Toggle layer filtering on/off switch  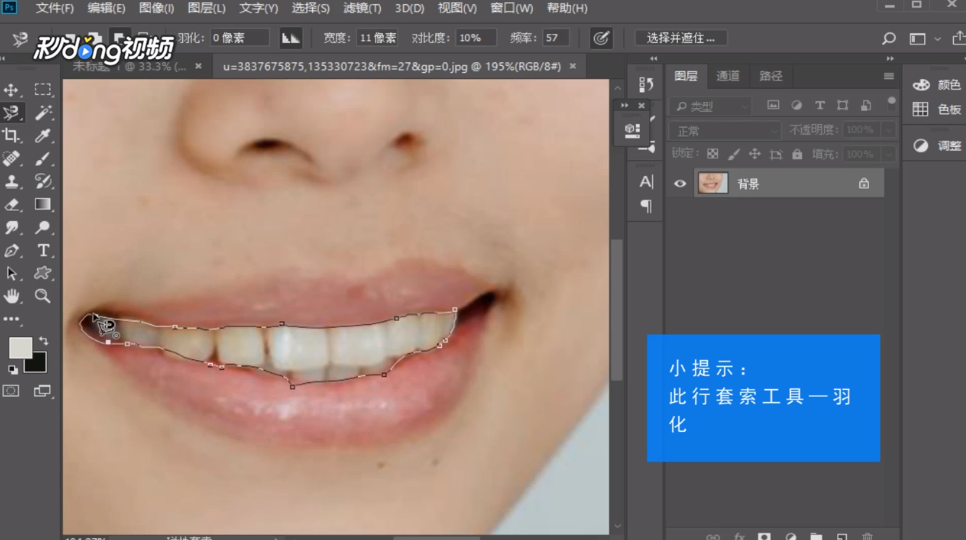tap(891, 102)
